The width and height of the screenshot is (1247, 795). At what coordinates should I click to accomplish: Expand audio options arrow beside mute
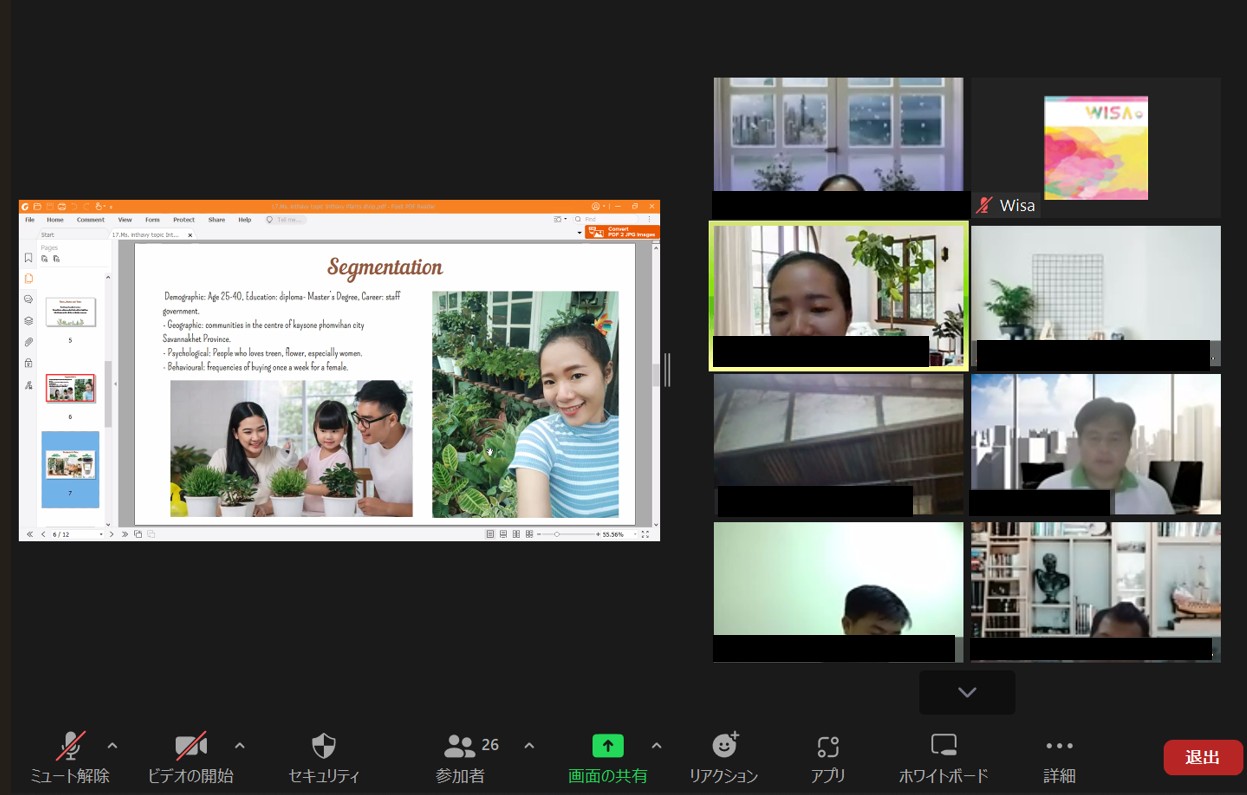[x=112, y=745]
